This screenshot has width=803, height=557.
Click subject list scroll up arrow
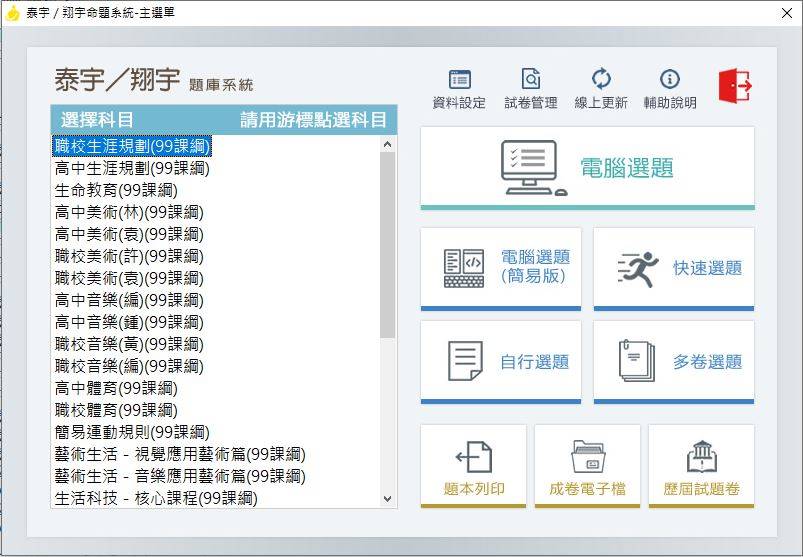coord(388,144)
